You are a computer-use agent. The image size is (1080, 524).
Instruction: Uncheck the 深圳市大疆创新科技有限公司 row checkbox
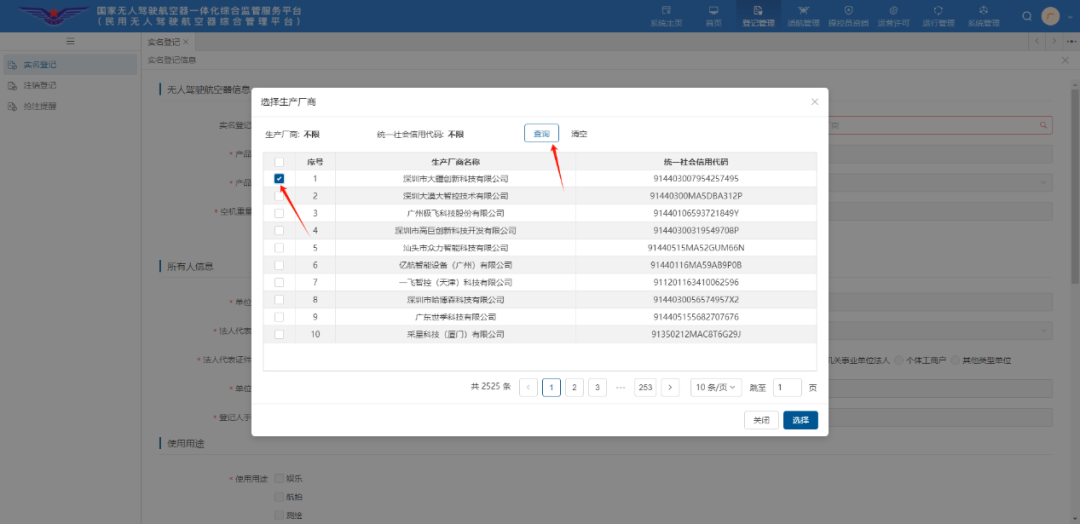click(279, 179)
